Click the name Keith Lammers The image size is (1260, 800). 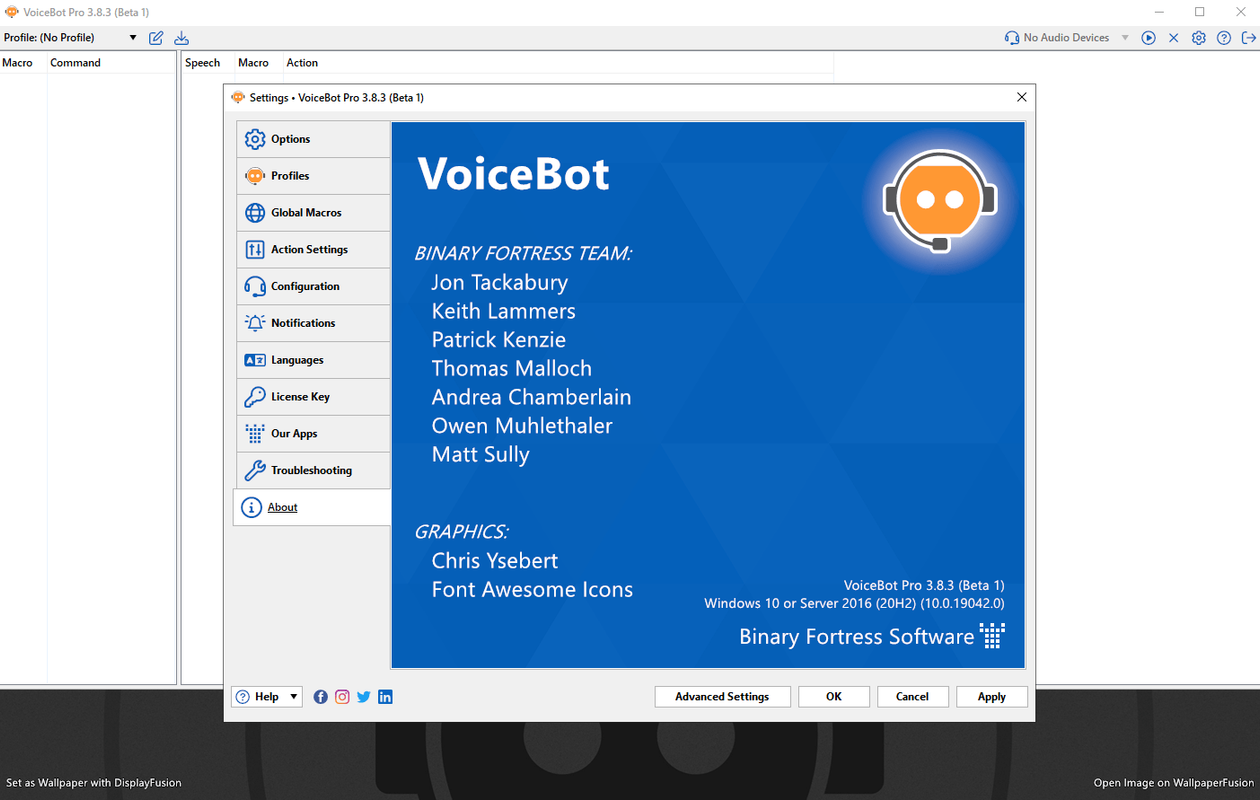pos(504,311)
